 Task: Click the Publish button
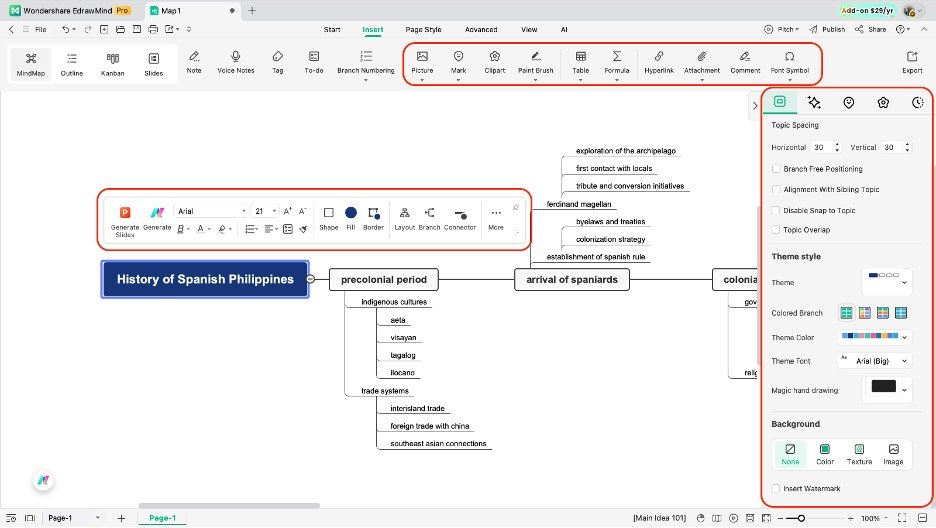click(x=827, y=29)
